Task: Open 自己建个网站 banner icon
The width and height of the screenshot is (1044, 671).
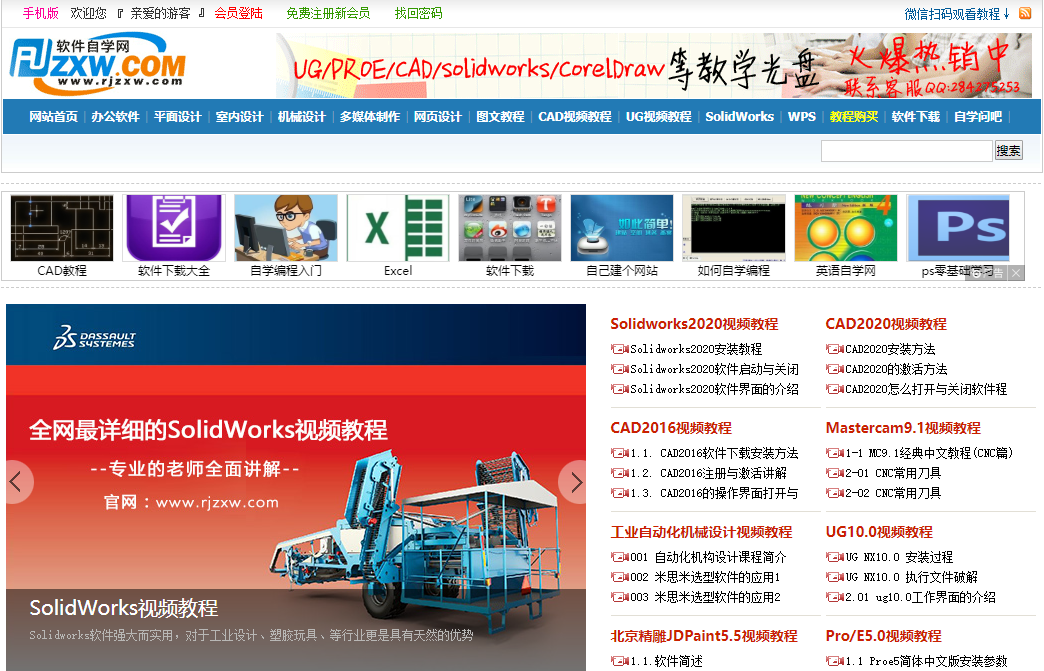Action: (622, 228)
